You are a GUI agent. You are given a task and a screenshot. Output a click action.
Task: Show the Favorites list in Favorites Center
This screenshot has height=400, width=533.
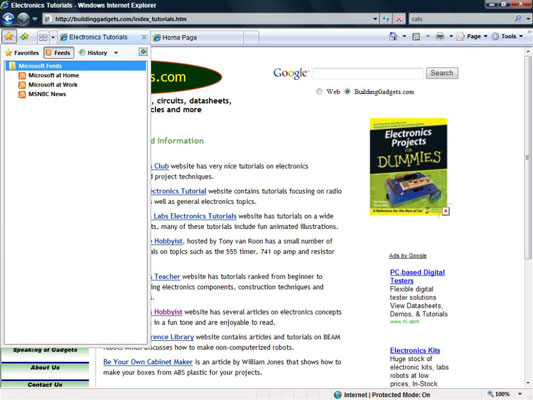click(x=22, y=53)
